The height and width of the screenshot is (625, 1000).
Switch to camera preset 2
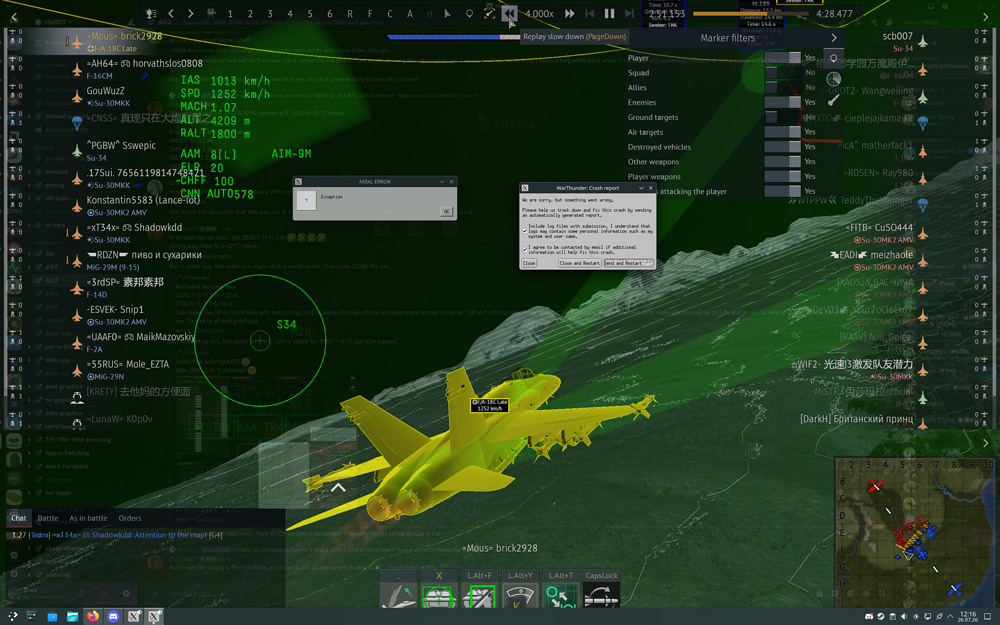250,13
